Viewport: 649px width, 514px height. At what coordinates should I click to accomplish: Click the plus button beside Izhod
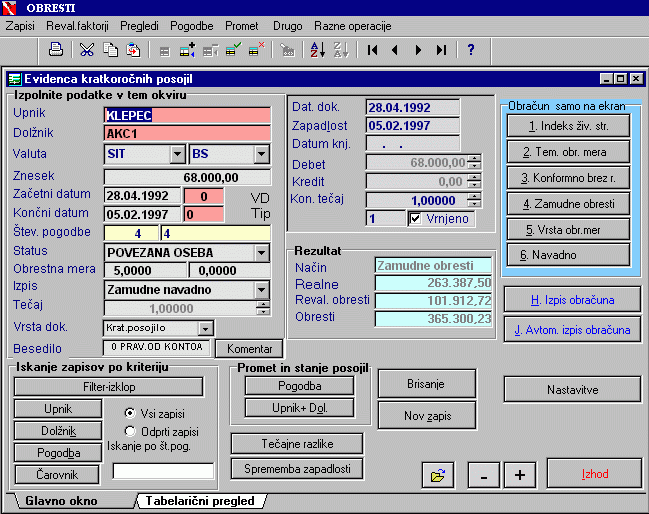520,476
